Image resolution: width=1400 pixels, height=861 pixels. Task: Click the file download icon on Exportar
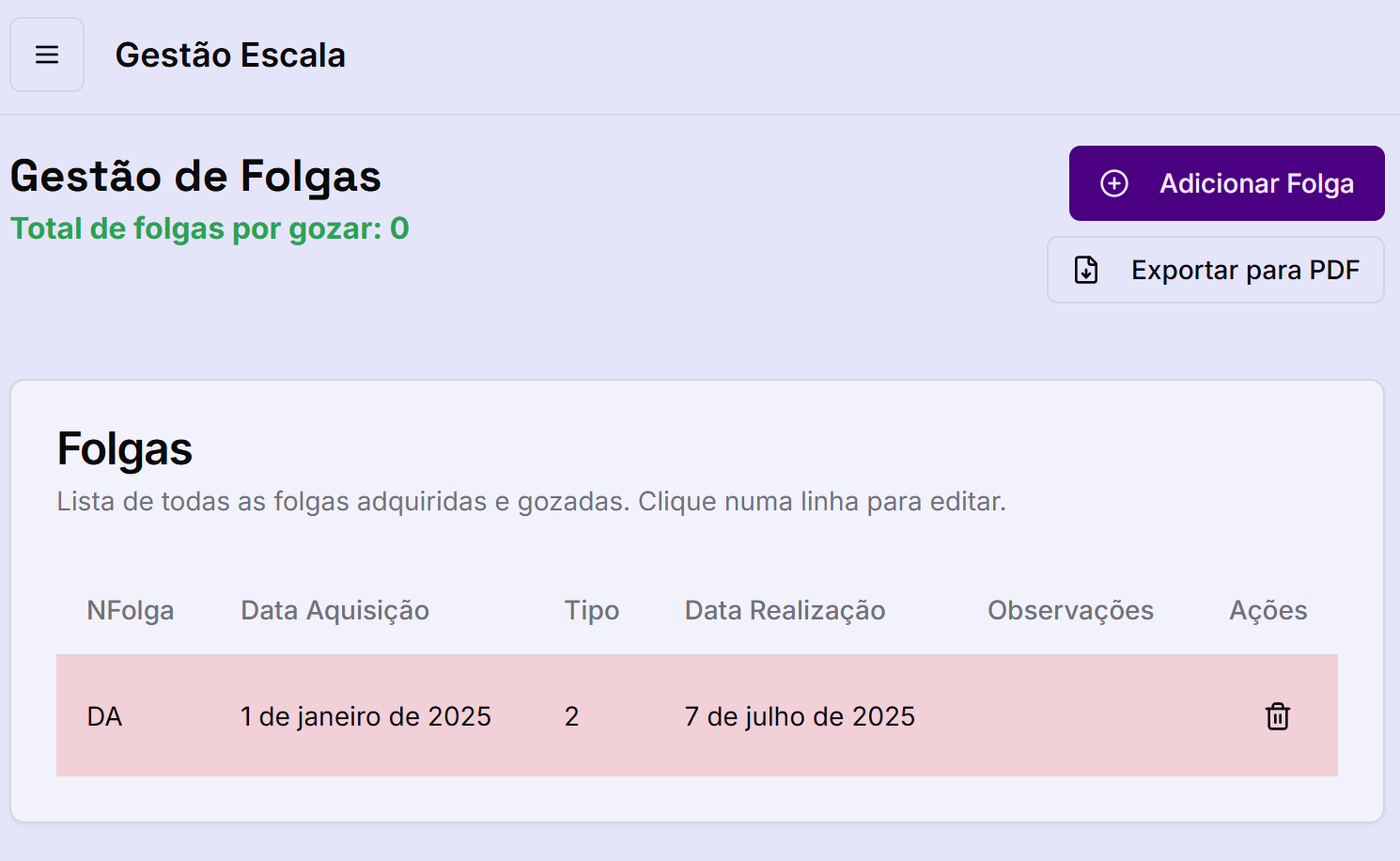click(1086, 270)
